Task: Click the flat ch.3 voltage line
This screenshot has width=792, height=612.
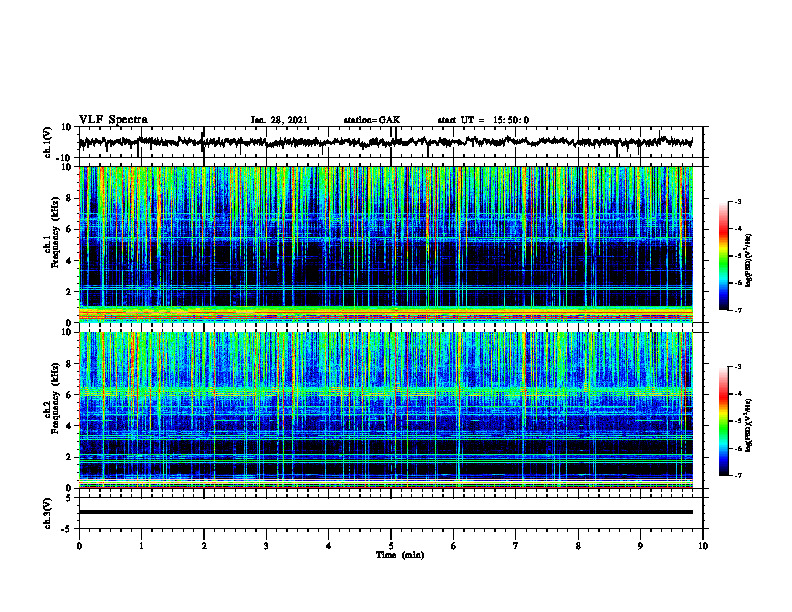Action: pyautogui.click(x=386, y=512)
